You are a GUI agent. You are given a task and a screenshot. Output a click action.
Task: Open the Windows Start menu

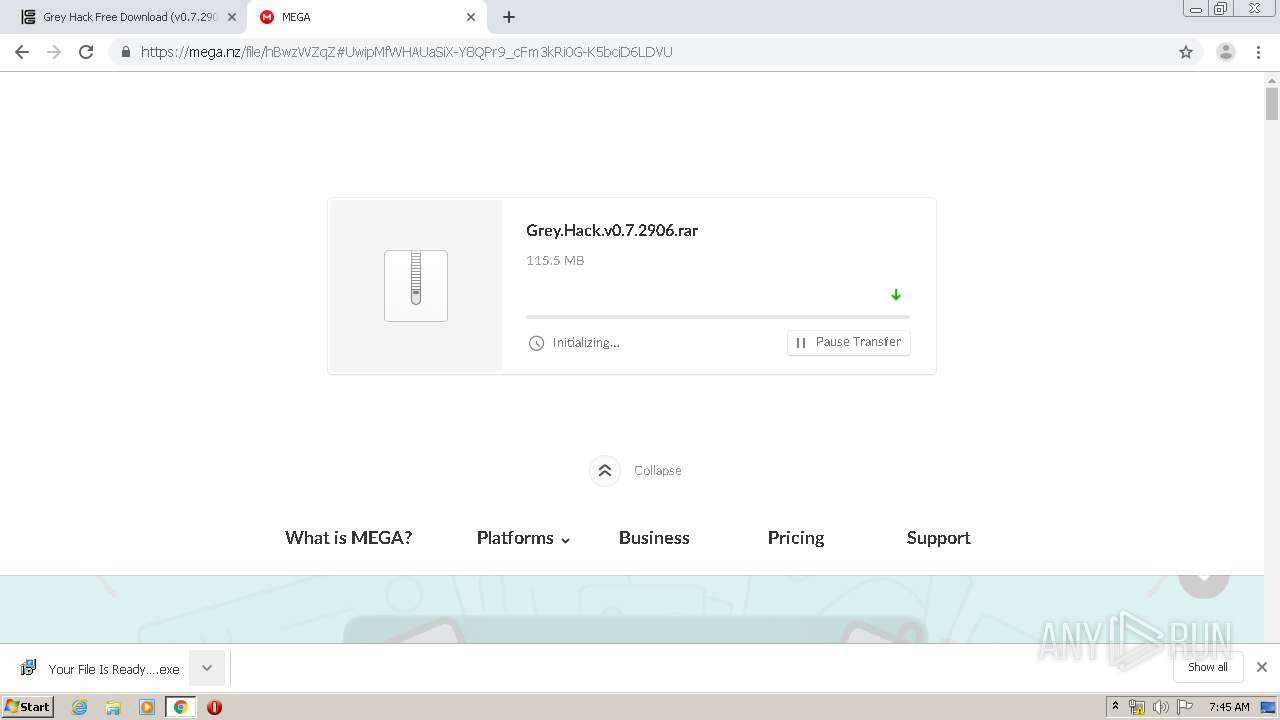28,707
